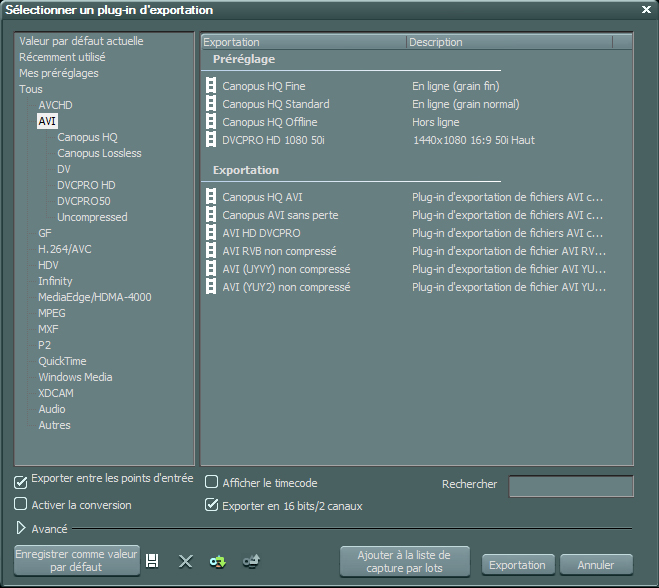The width and height of the screenshot is (659, 588).
Task: Select H.264/AVC format in tree
Action: pos(65,249)
